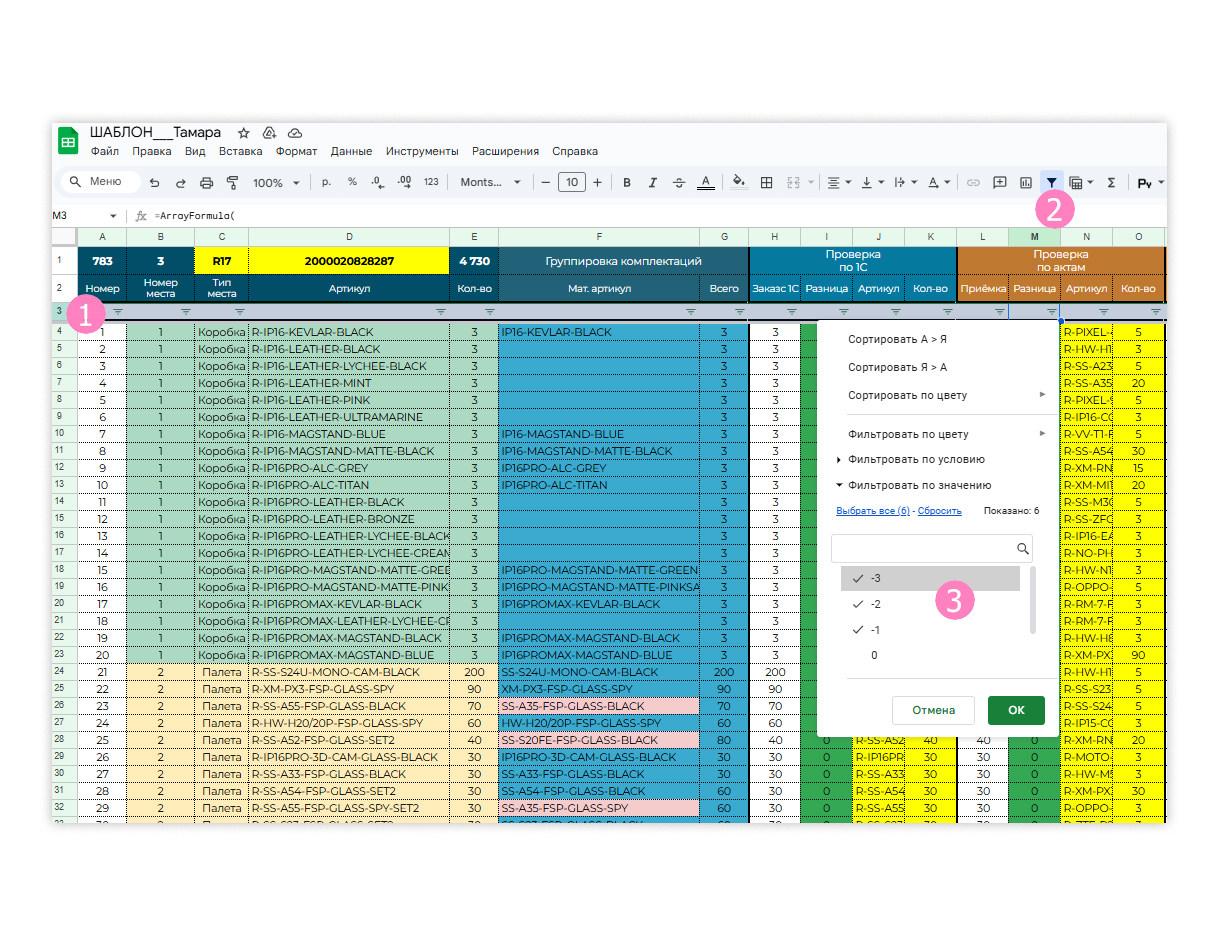Open the Functions sigma icon
Viewport: 1219px width, 945px height.
[x=1111, y=183]
